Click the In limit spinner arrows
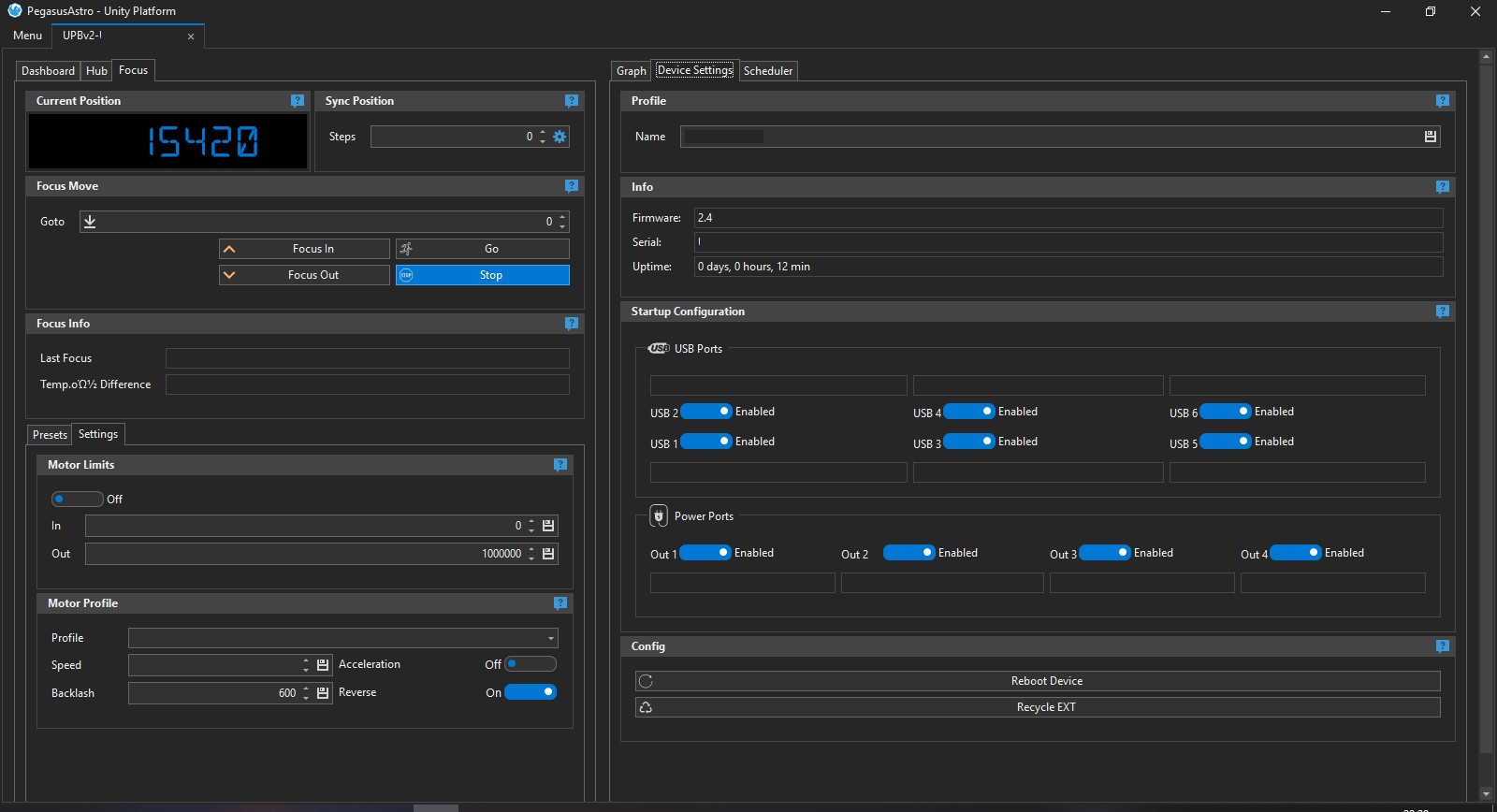The image size is (1497, 812). pyautogui.click(x=531, y=526)
